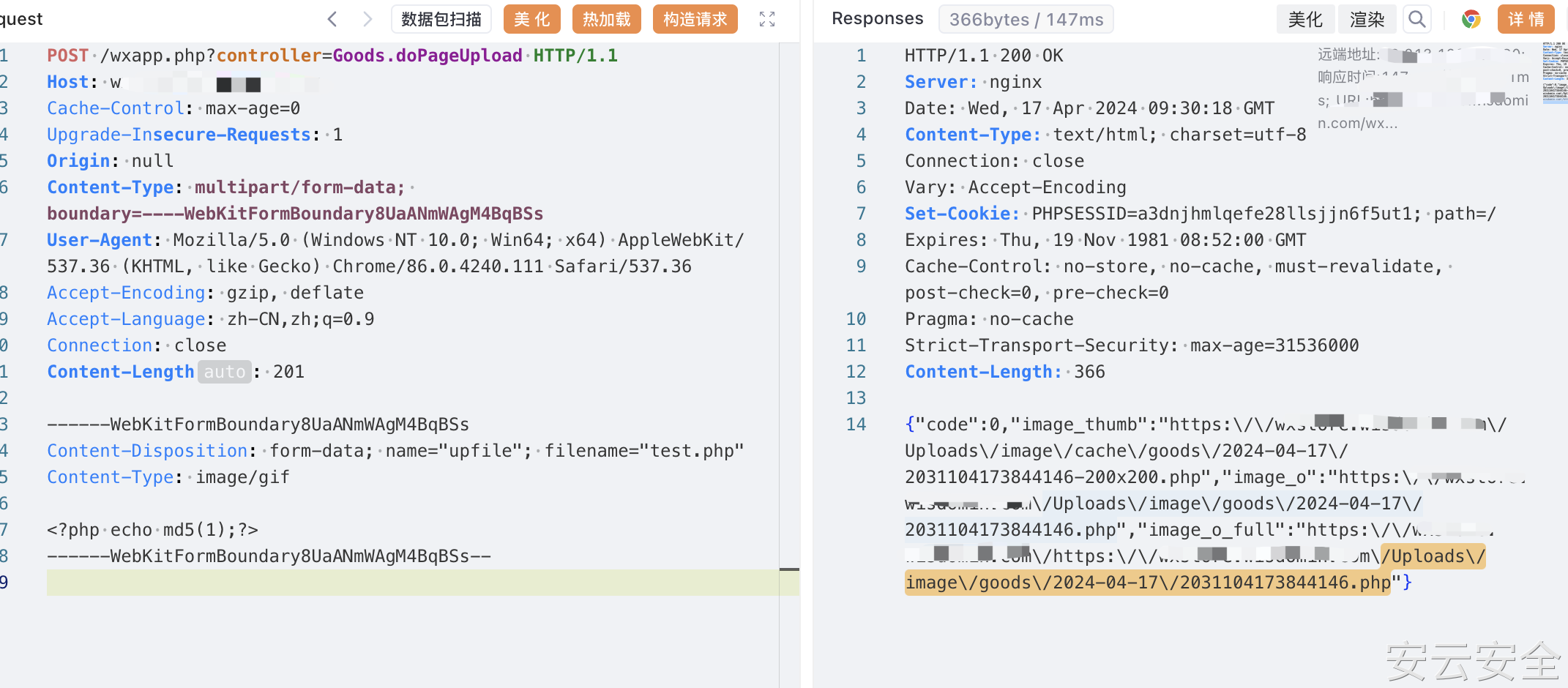Click the 渲染 render button
Viewport: 1568px width, 688px height.
1367,19
